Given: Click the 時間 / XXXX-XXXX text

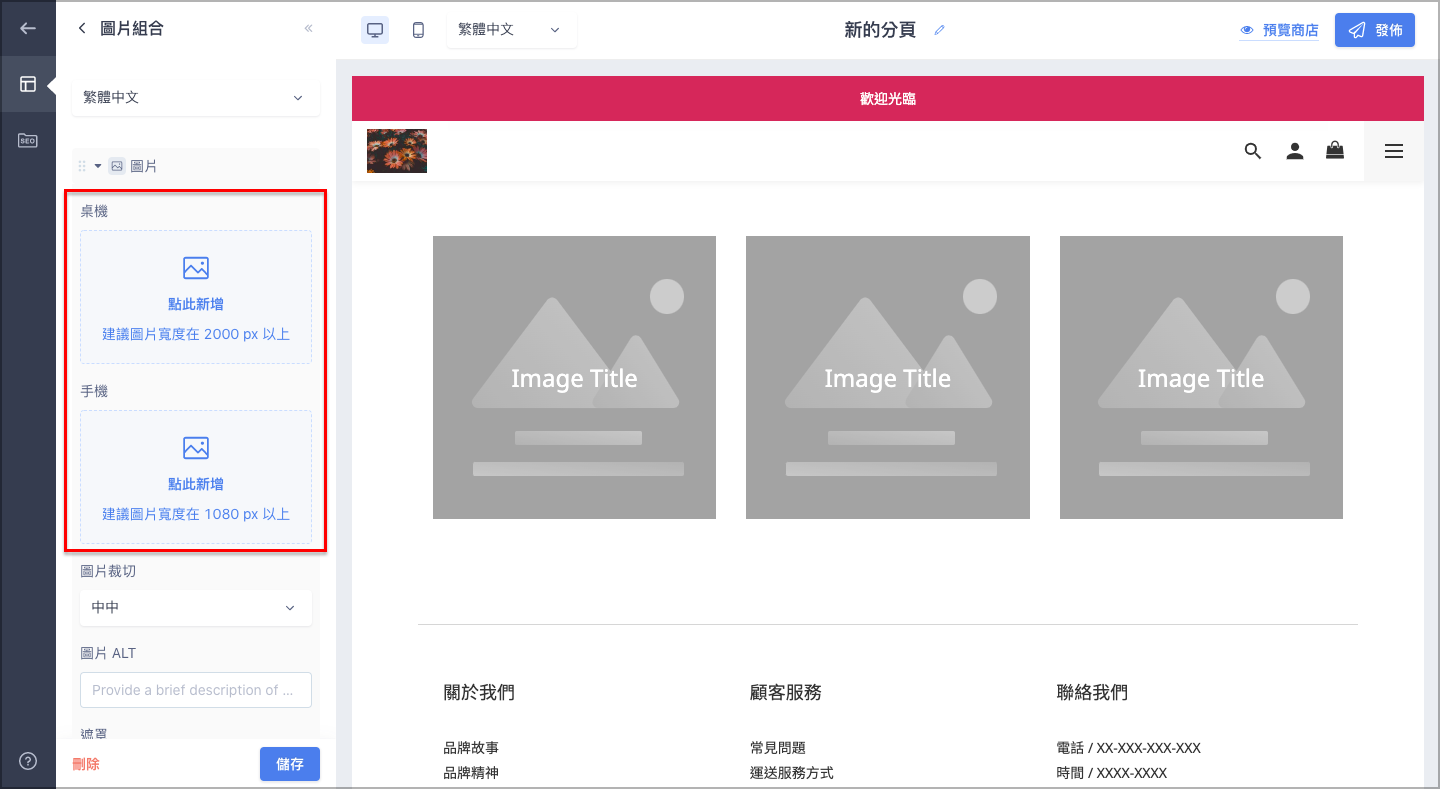Looking at the screenshot, I should pos(1111,773).
